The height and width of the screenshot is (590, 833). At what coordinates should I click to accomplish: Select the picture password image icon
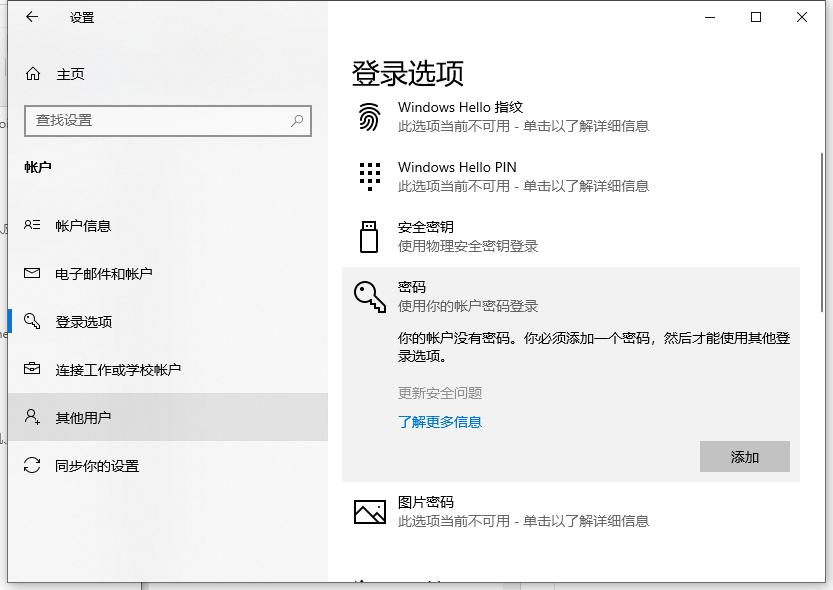pyautogui.click(x=370, y=511)
